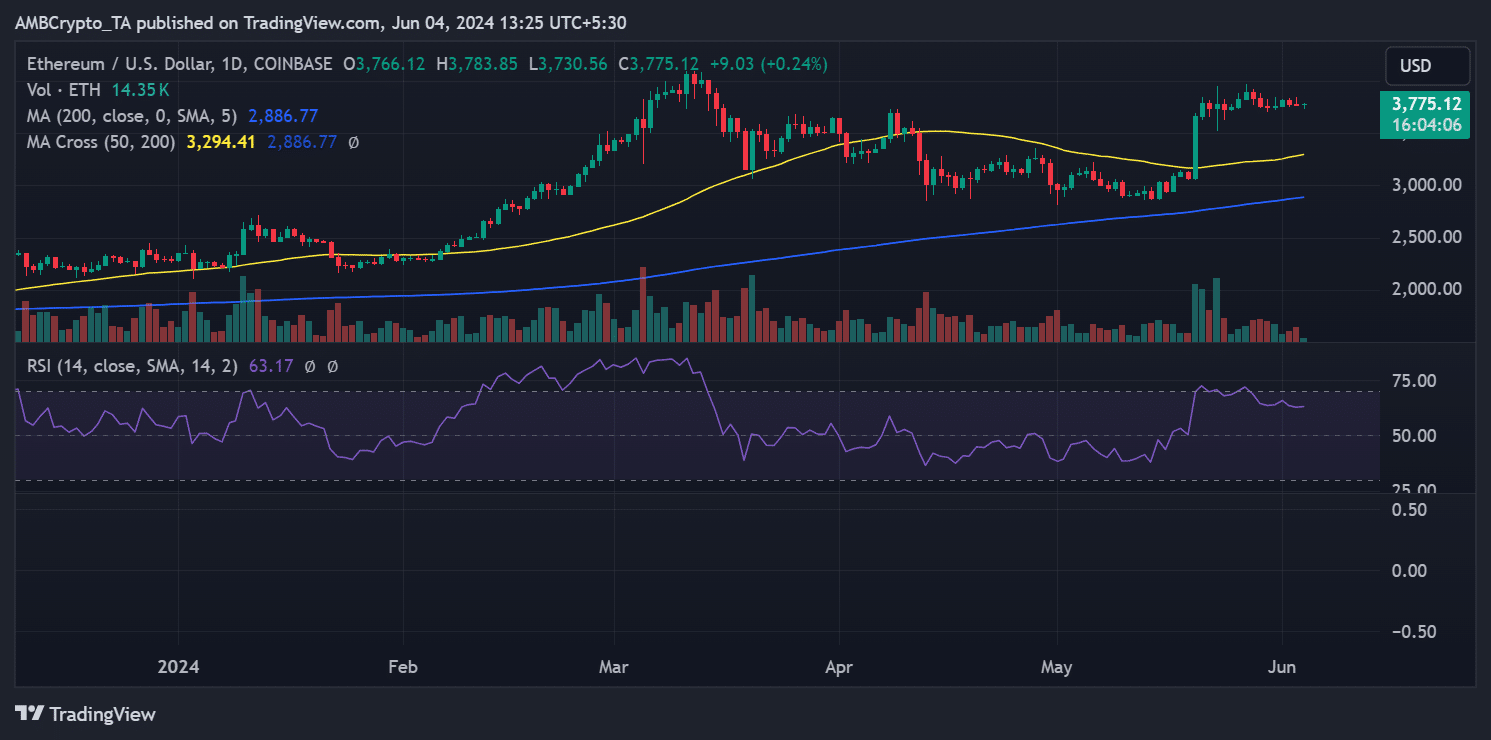The width and height of the screenshot is (1491, 740).
Task: Click the 50.00 RSI axis label
Action: 1412,436
